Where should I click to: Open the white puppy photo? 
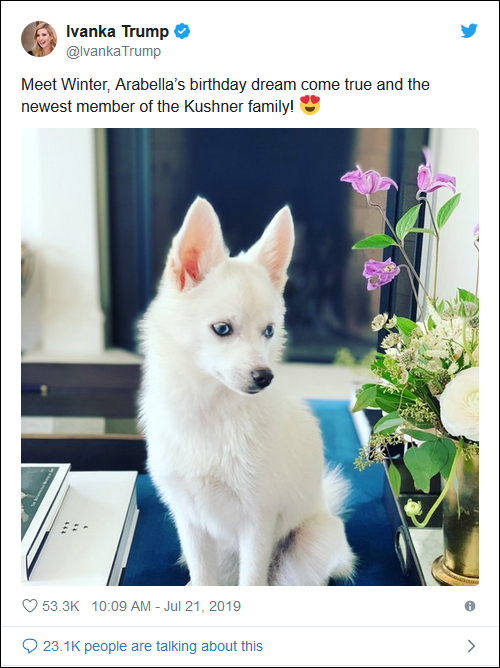(250, 357)
